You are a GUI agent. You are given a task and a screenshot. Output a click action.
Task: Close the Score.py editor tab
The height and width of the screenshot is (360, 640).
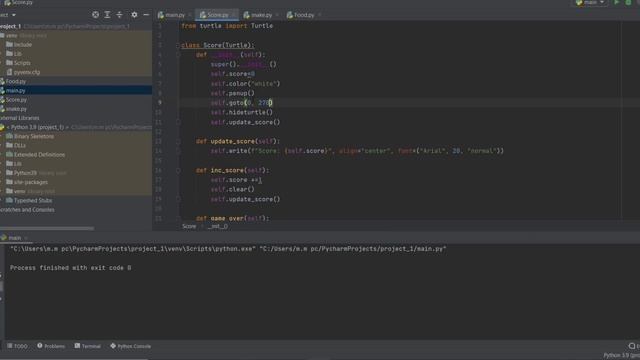233,15
